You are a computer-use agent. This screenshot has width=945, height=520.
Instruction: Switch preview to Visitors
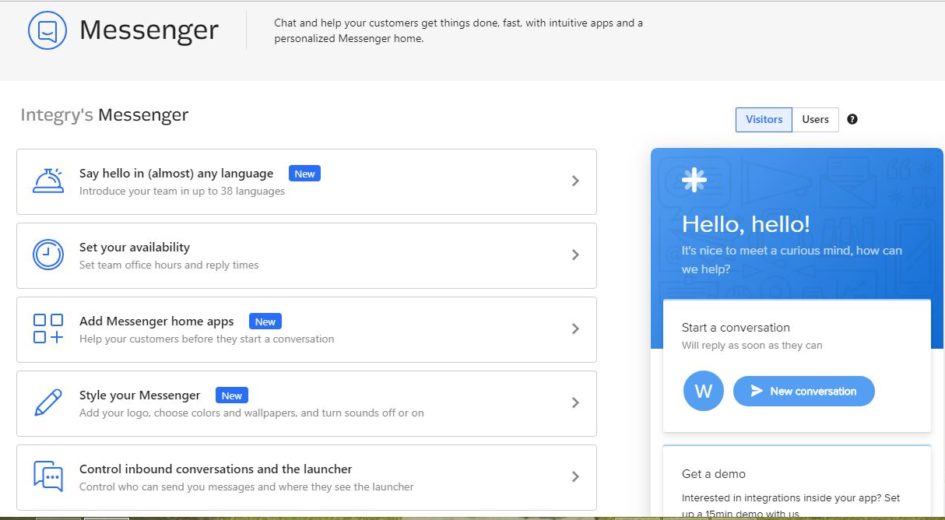(x=764, y=120)
